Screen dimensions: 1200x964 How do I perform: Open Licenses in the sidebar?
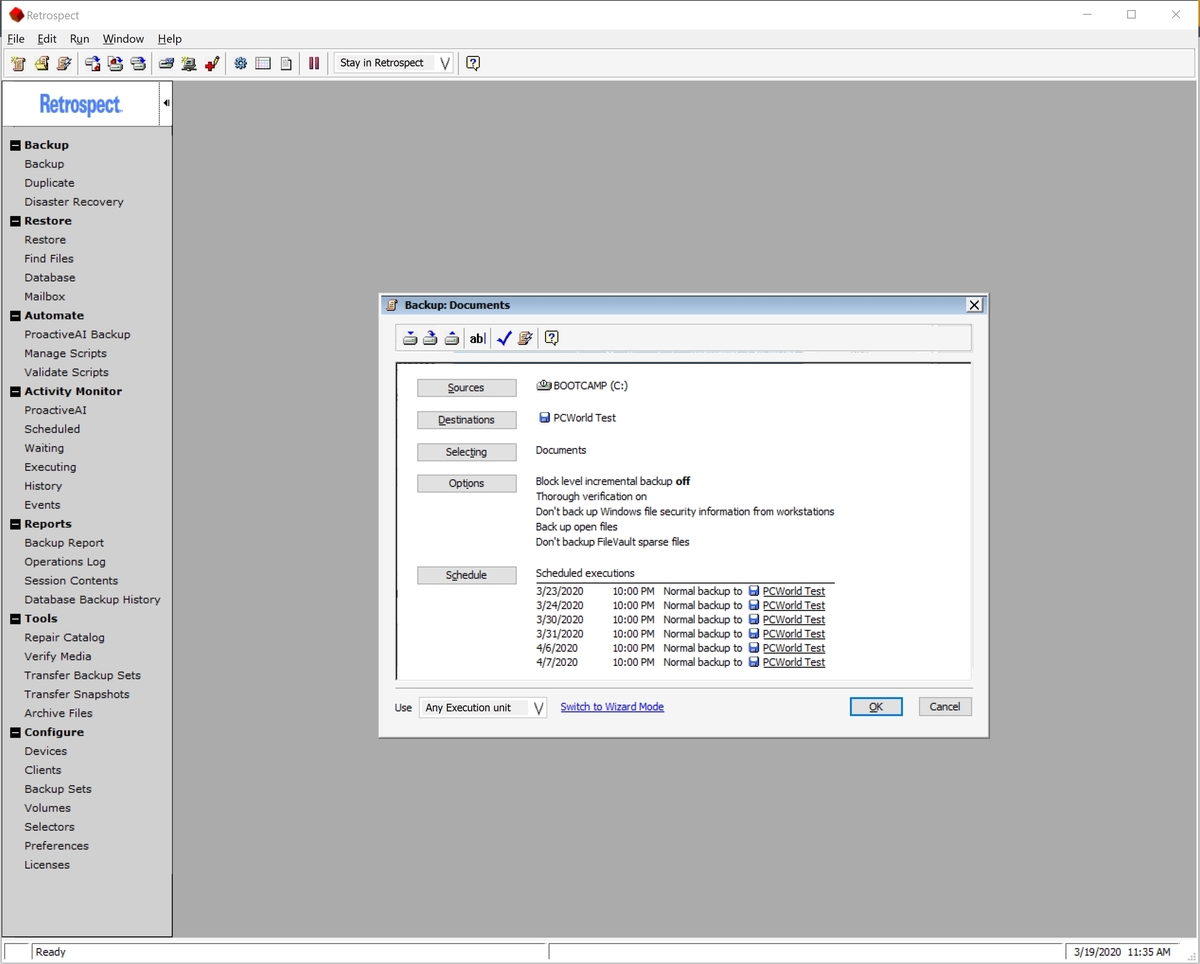[47, 866]
